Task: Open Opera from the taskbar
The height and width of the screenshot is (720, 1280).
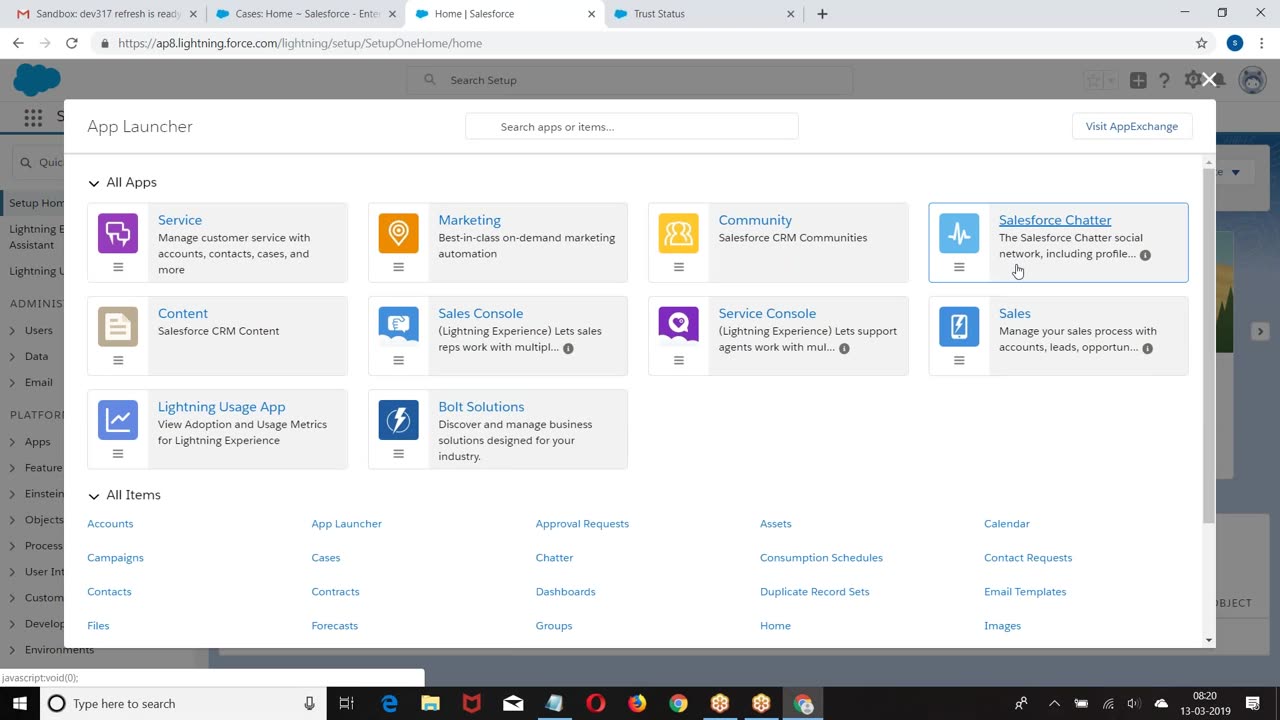Action: [x=595, y=704]
